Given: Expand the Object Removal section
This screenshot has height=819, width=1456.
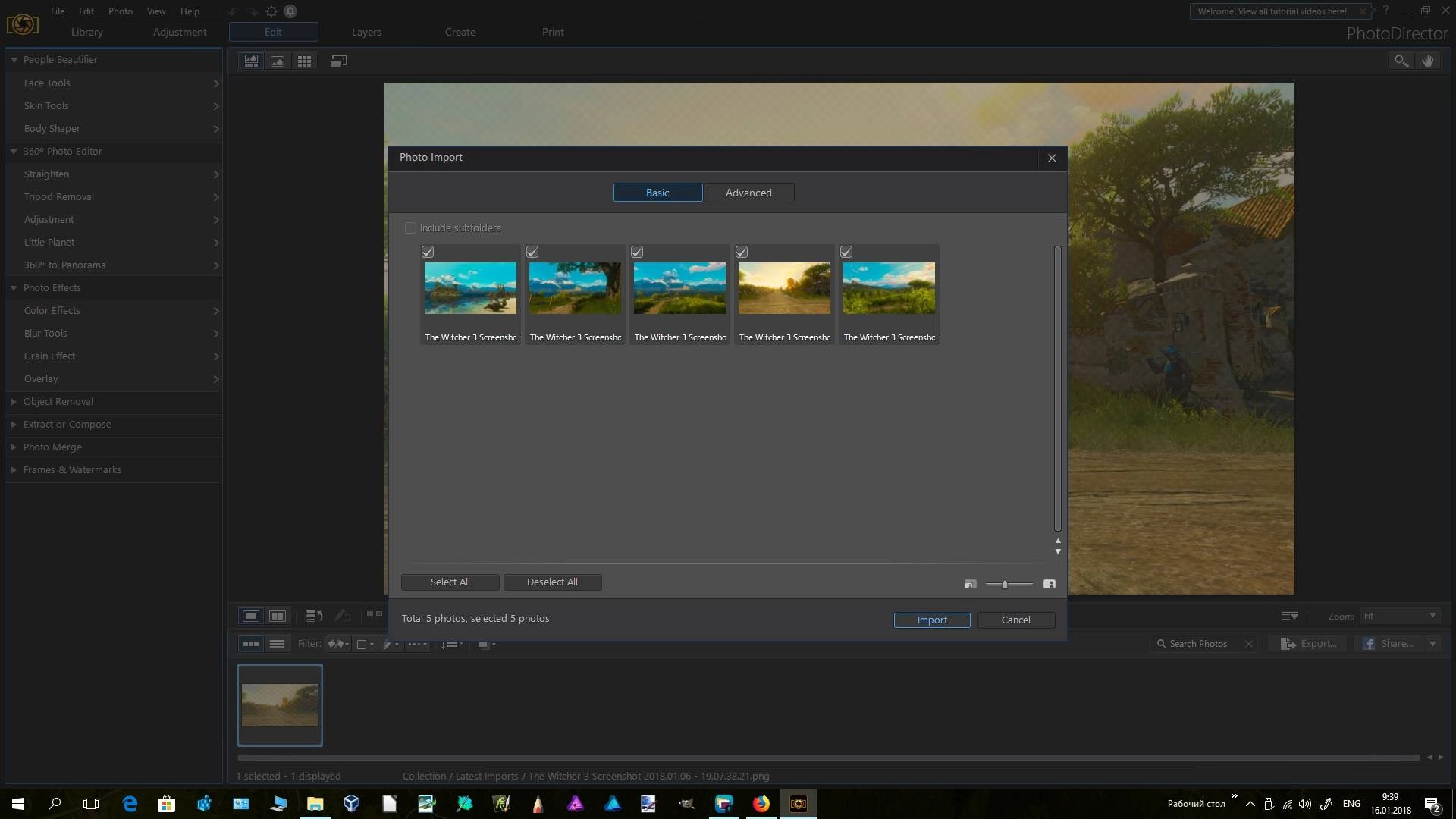Looking at the screenshot, I should click(14, 401).
